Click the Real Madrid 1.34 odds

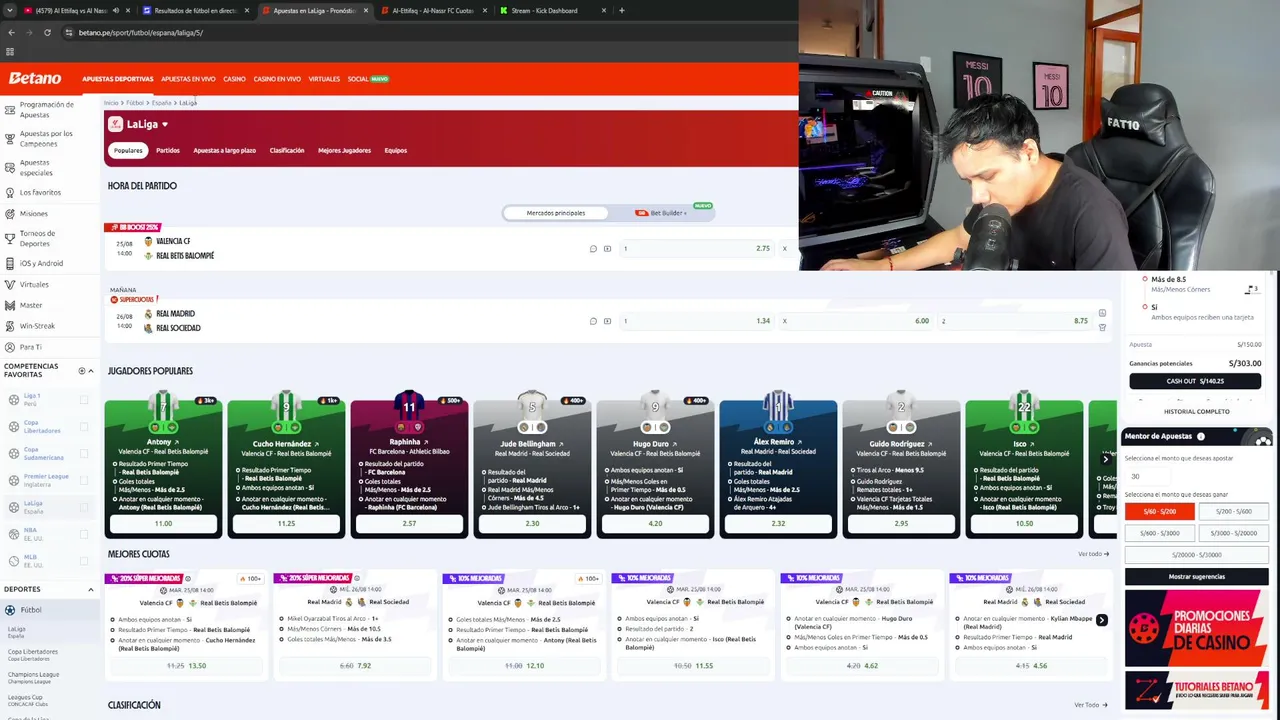tap(697, 321)
